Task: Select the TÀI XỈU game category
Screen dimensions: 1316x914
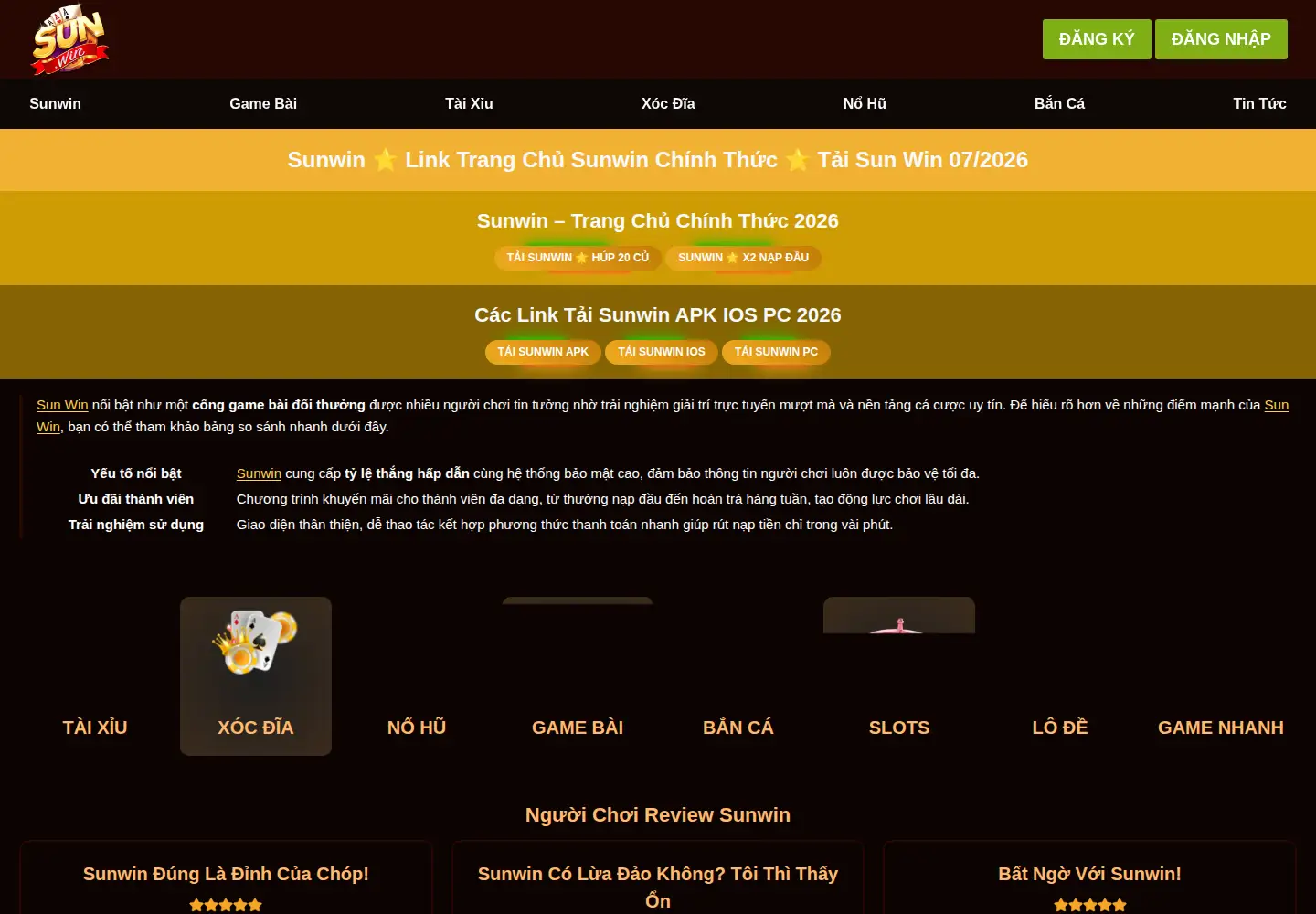Action: point(95,728)
